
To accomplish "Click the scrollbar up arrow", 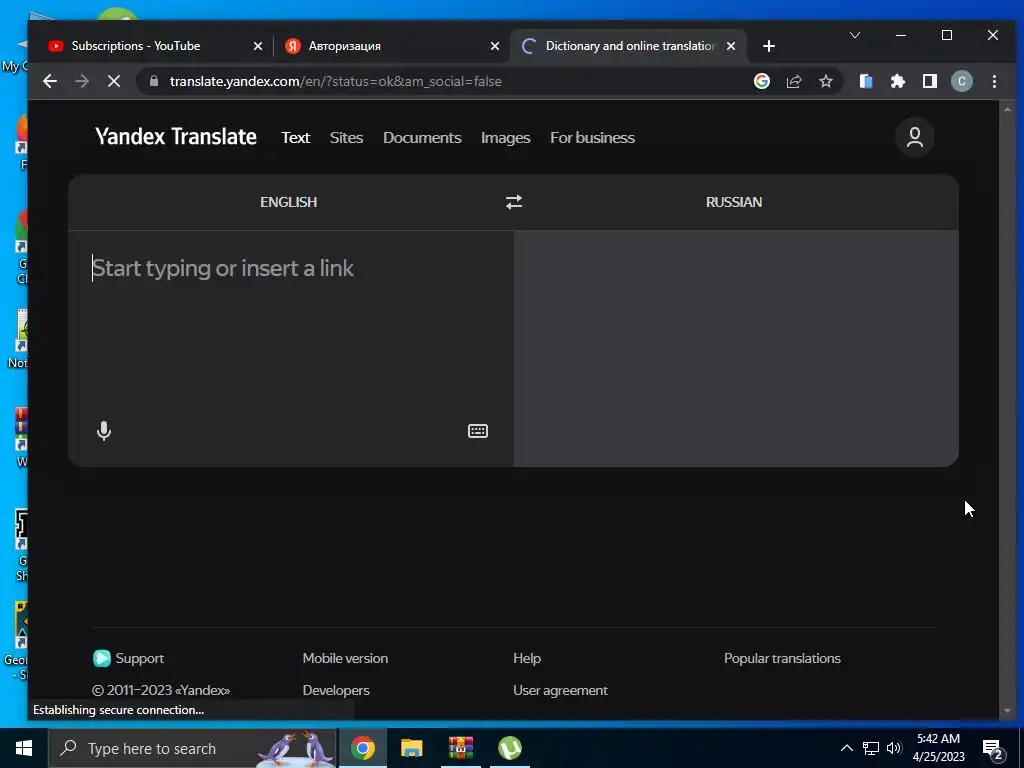I will pyautogui.click(x=1007, y=109).
